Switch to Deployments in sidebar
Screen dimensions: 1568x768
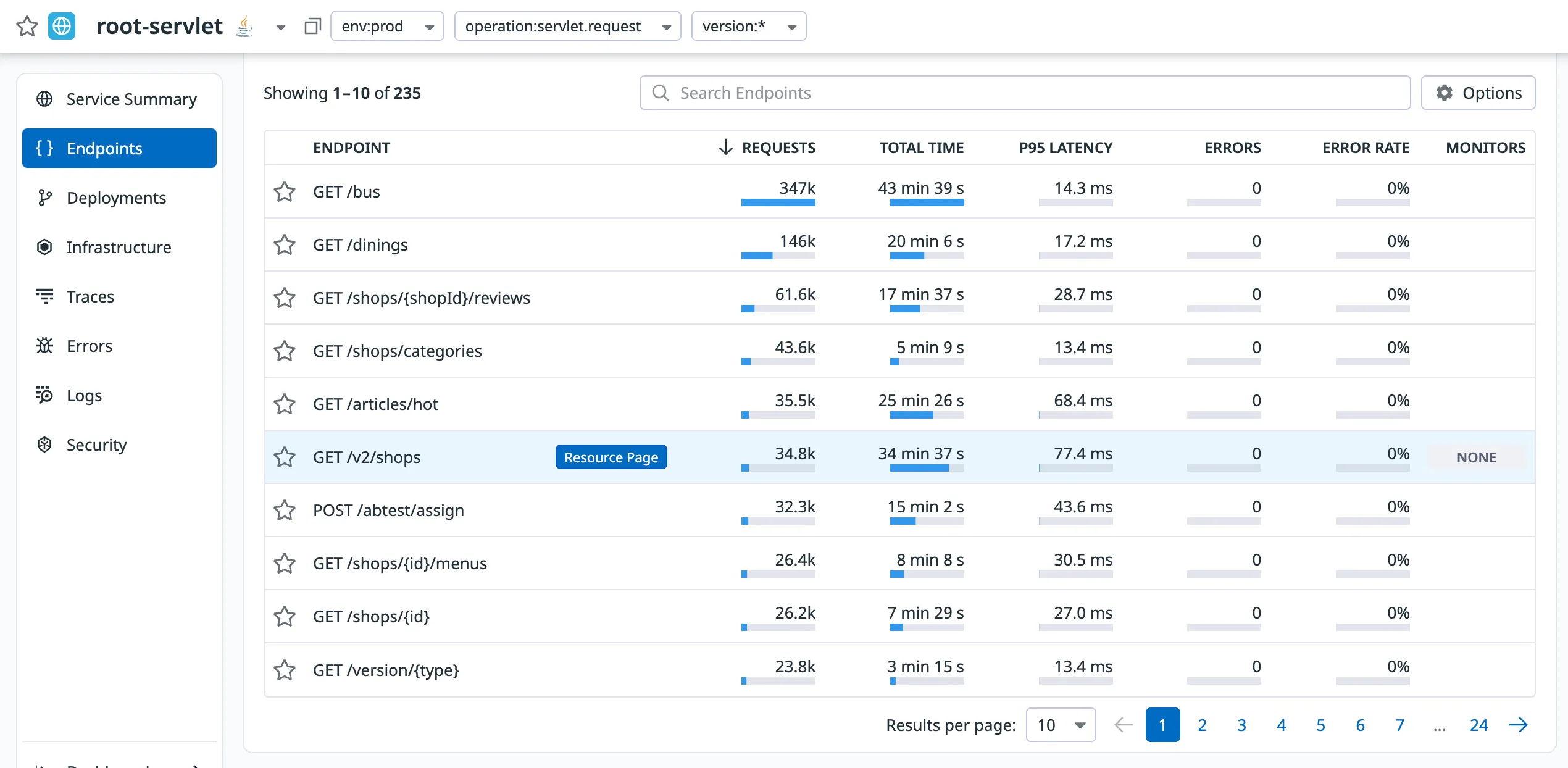click(x=116, y=198)
